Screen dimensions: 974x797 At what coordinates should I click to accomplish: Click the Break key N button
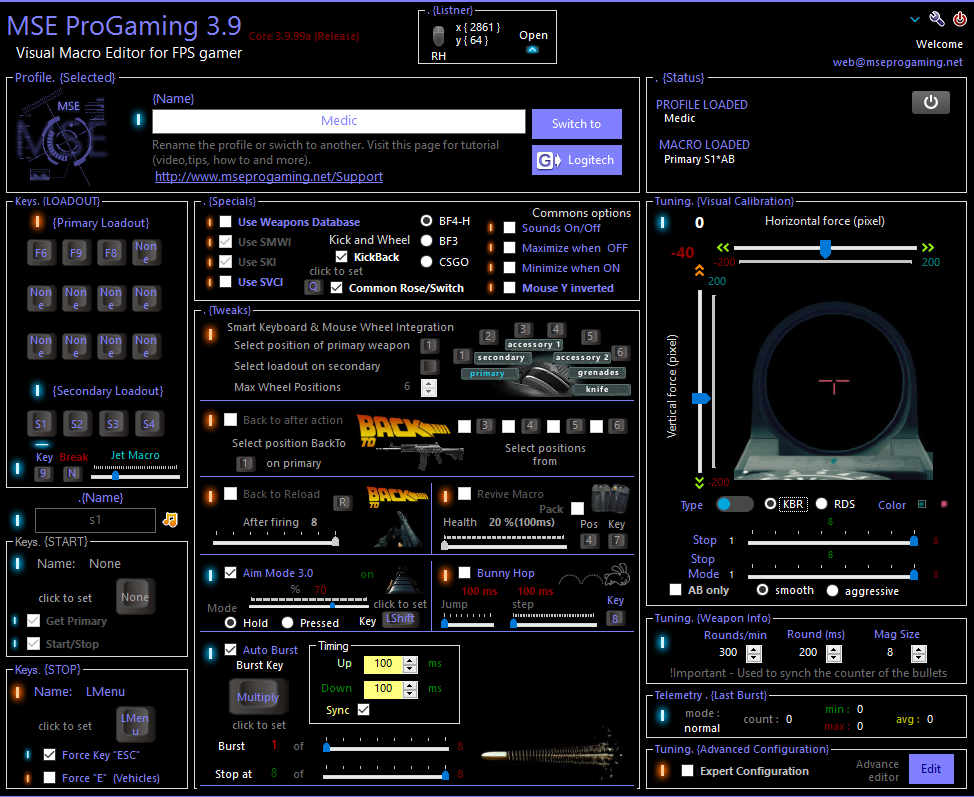coord(72,473)
